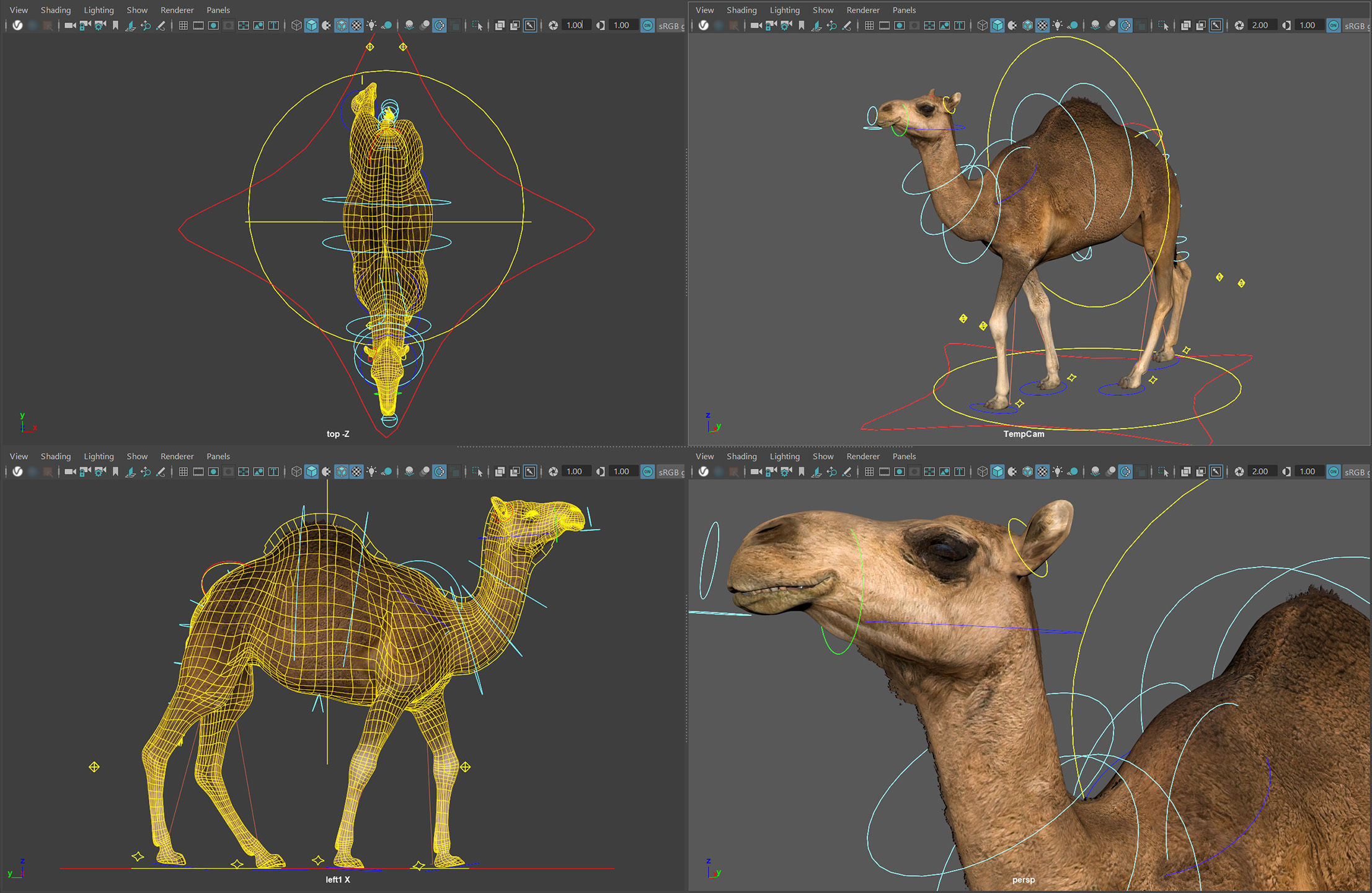The image size is (1372, 893).
Task: Click gamma icon in top -Z panel toolbar
Action: click(600, 25)
